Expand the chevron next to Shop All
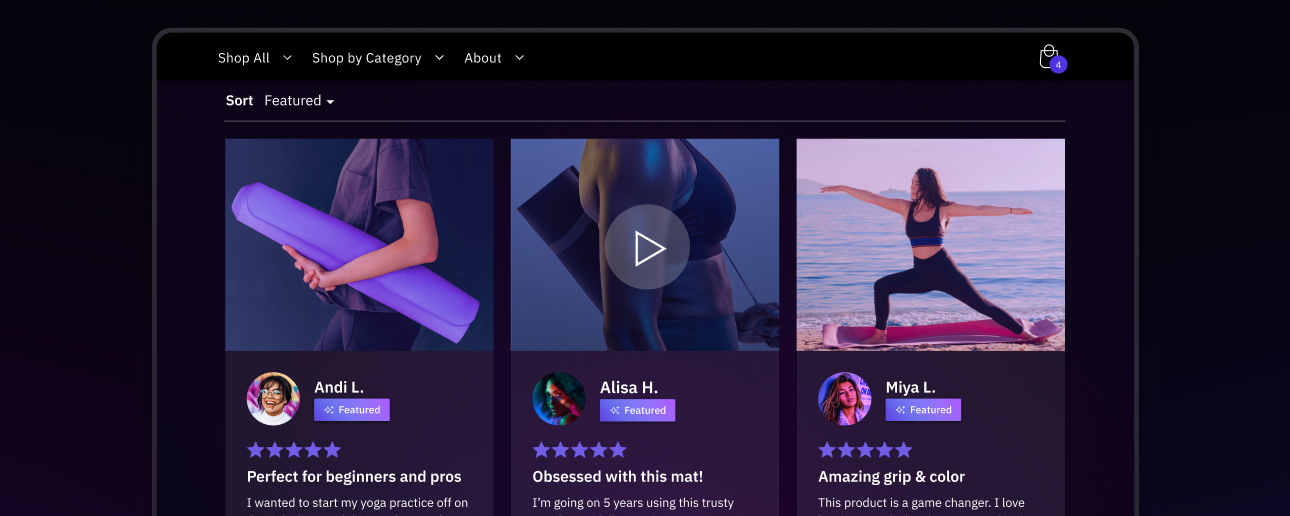Image resolution: width=1290 pixels, height=516 pixels. point(287,58)
